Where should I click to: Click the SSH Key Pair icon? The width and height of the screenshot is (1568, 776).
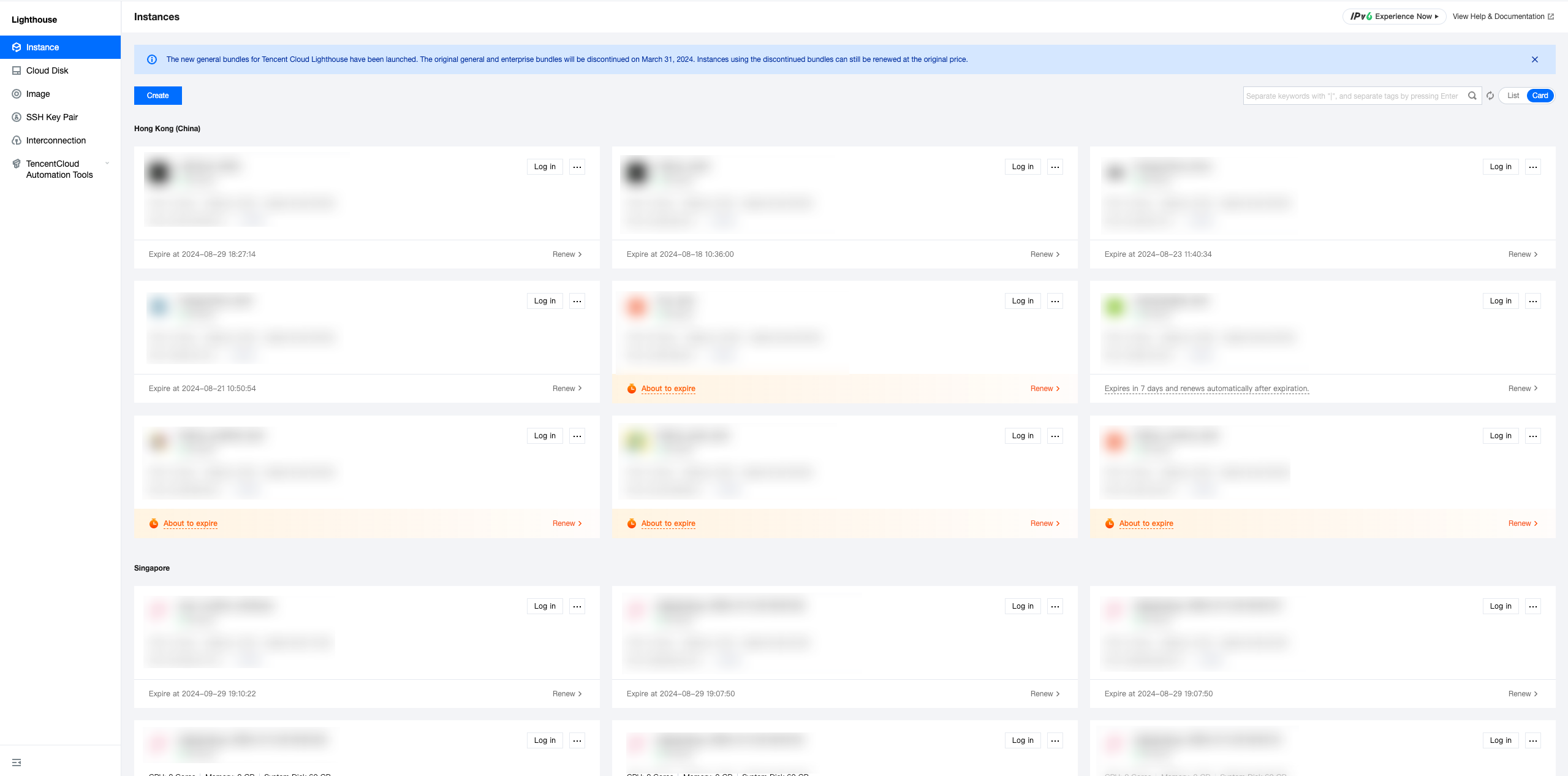pos(17,117)
